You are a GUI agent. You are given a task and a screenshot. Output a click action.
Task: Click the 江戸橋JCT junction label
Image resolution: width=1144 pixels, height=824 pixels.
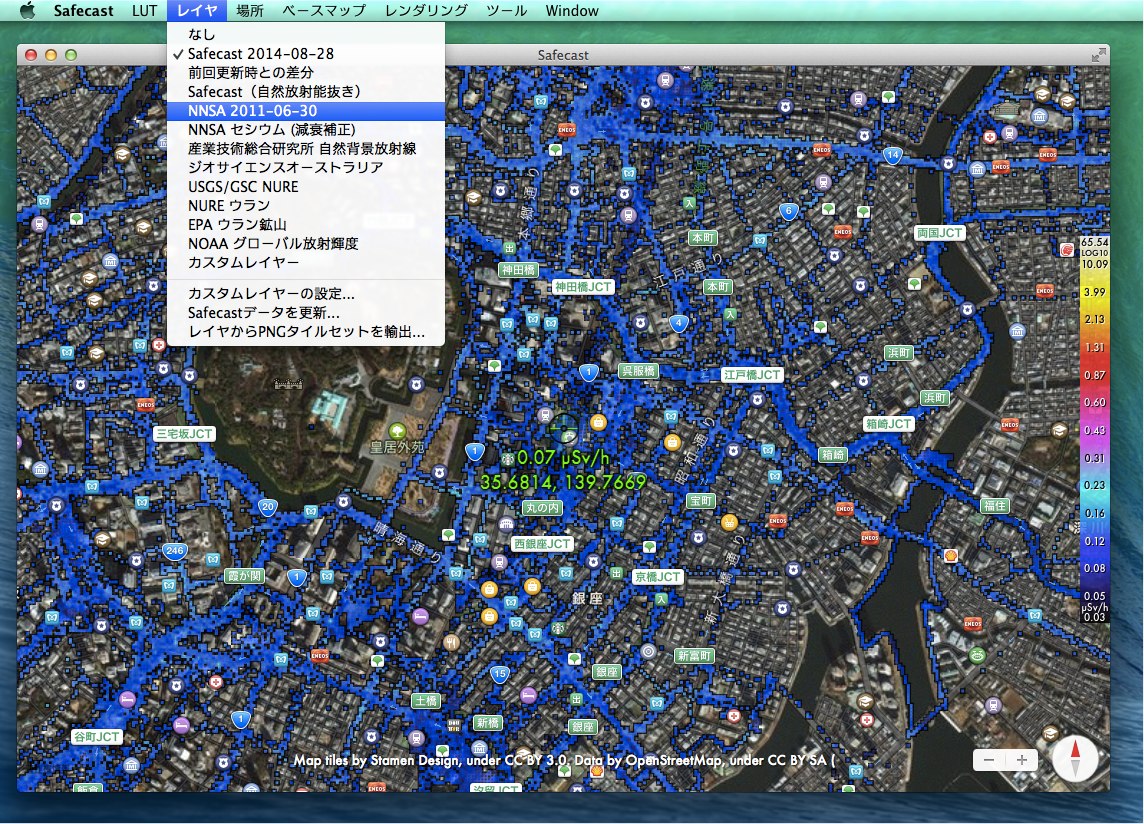[752, 374]
